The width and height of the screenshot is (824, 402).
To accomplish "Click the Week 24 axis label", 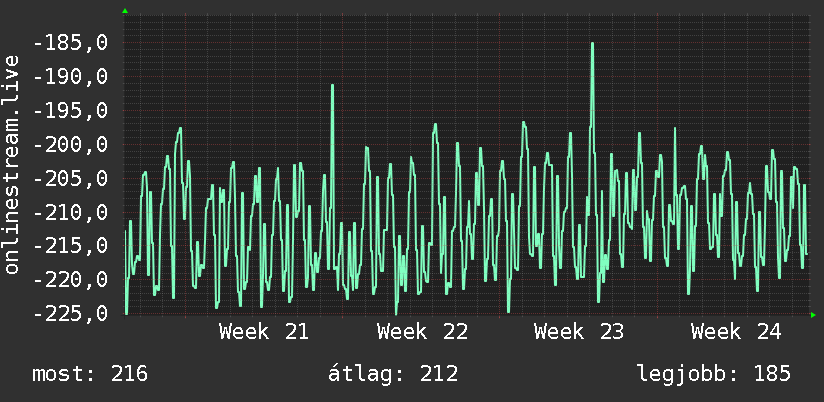I will 736,332.
